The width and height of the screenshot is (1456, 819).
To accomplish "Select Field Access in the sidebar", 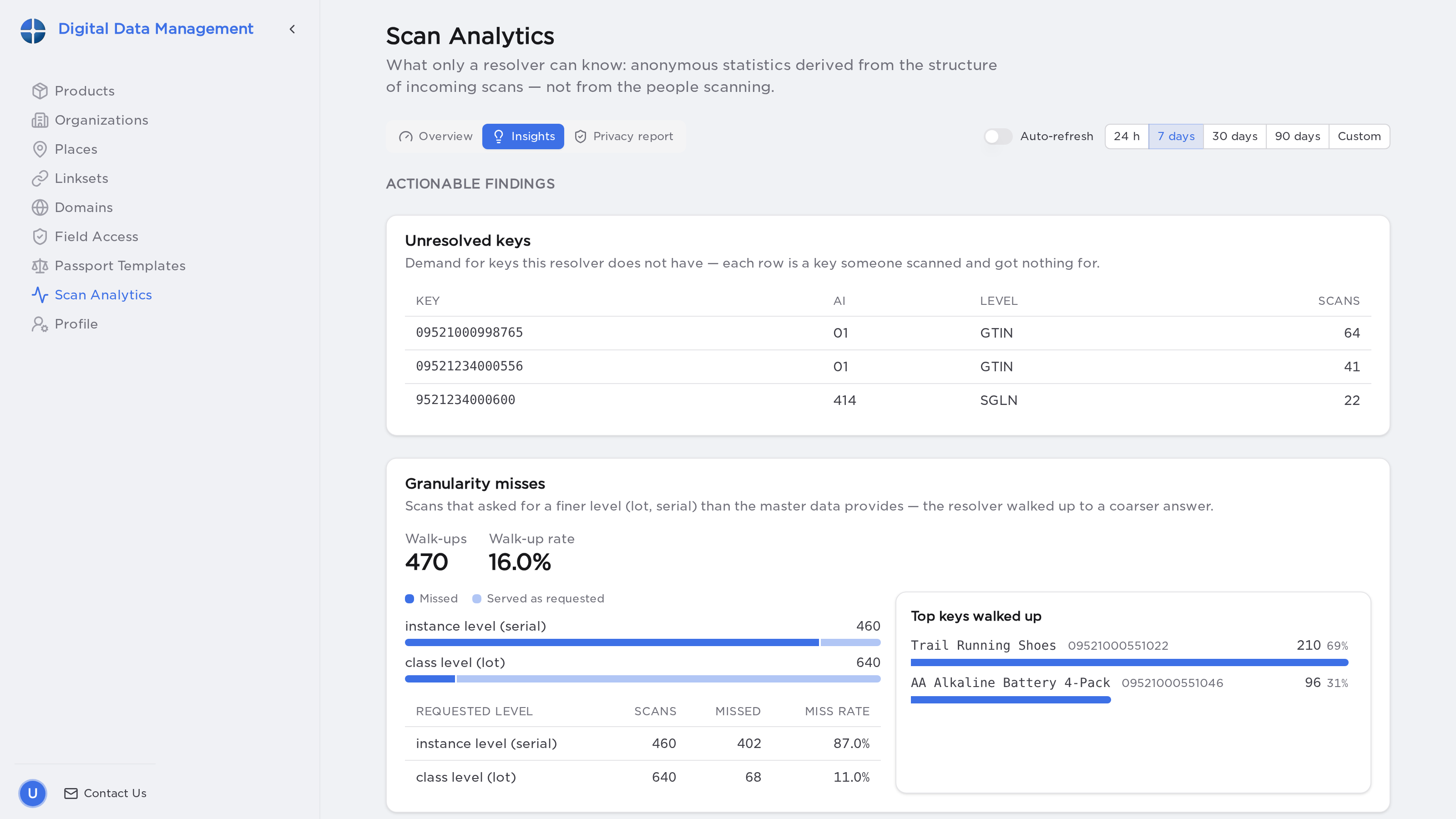I will coord(96,236).
